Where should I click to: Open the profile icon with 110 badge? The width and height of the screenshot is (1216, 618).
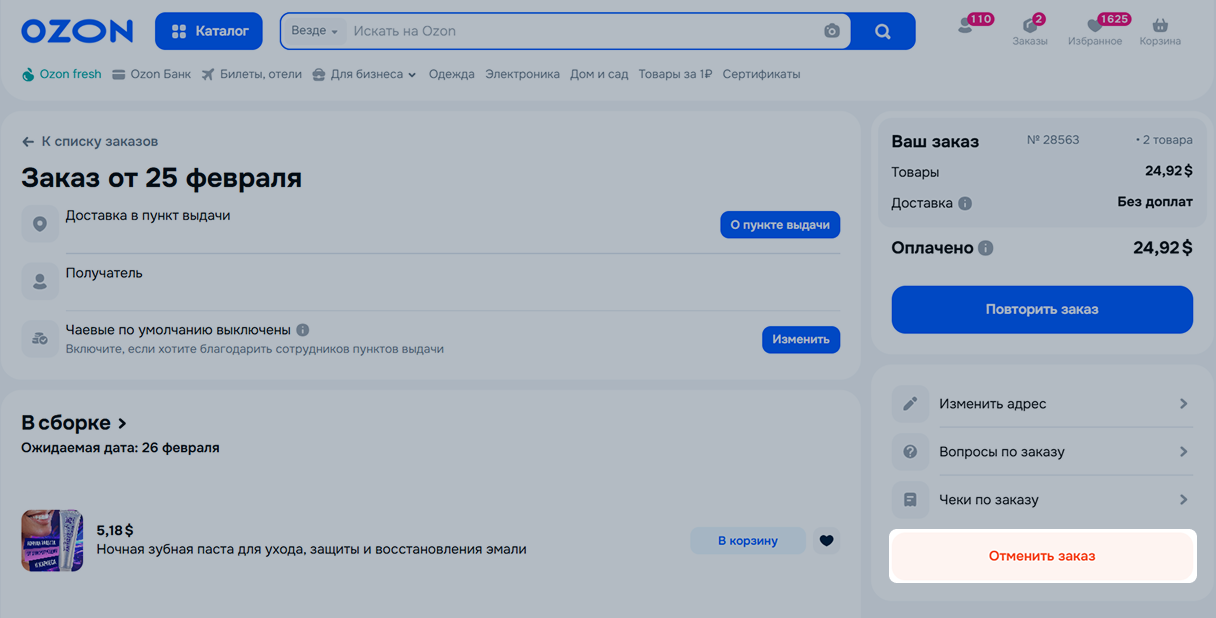click(x=966, y=27)
